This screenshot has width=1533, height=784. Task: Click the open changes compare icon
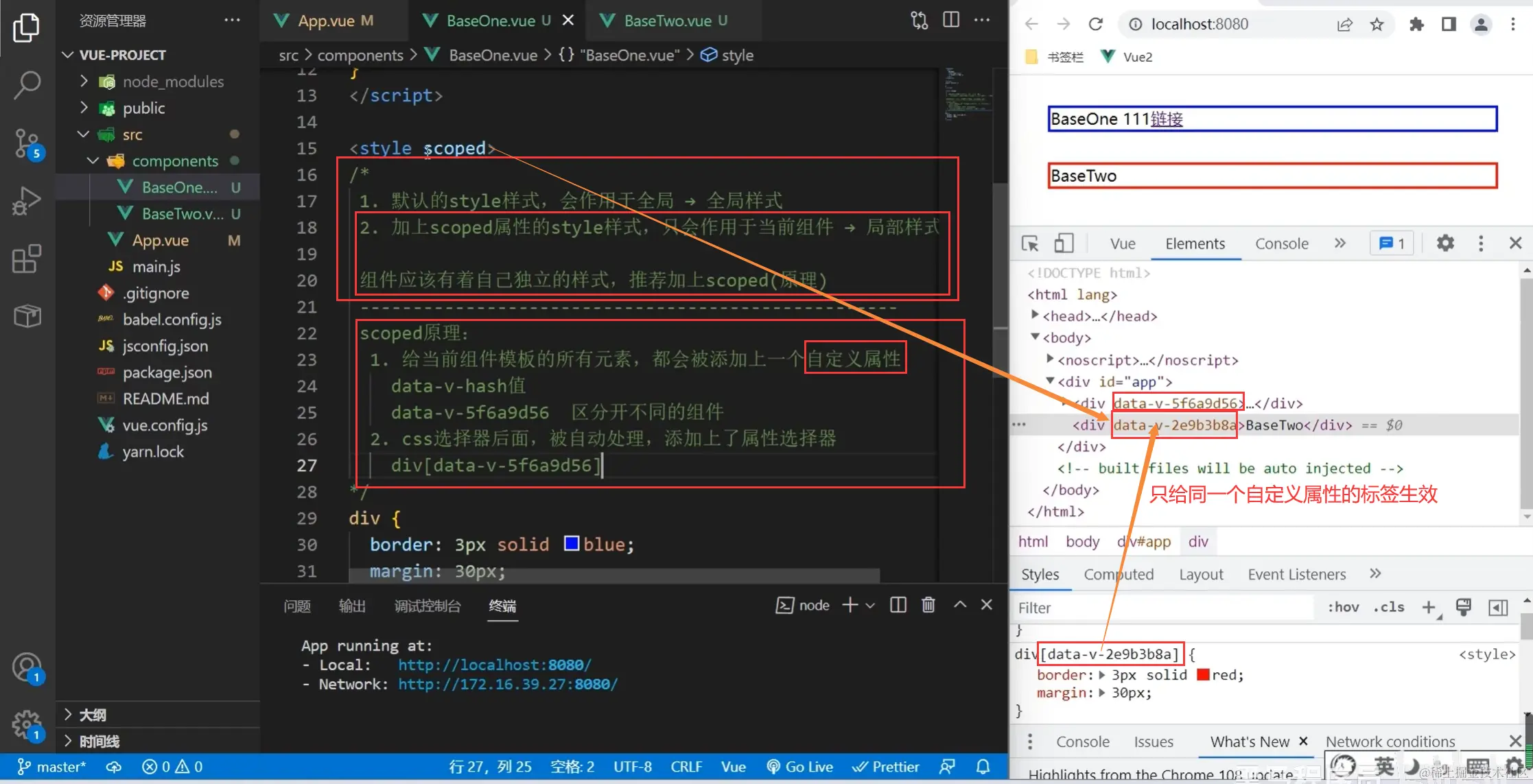[919, 20]
